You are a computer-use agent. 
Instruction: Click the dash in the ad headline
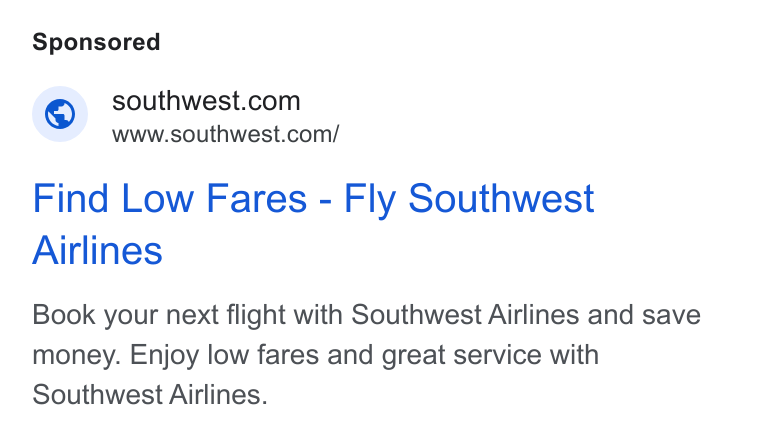[325, 201]
